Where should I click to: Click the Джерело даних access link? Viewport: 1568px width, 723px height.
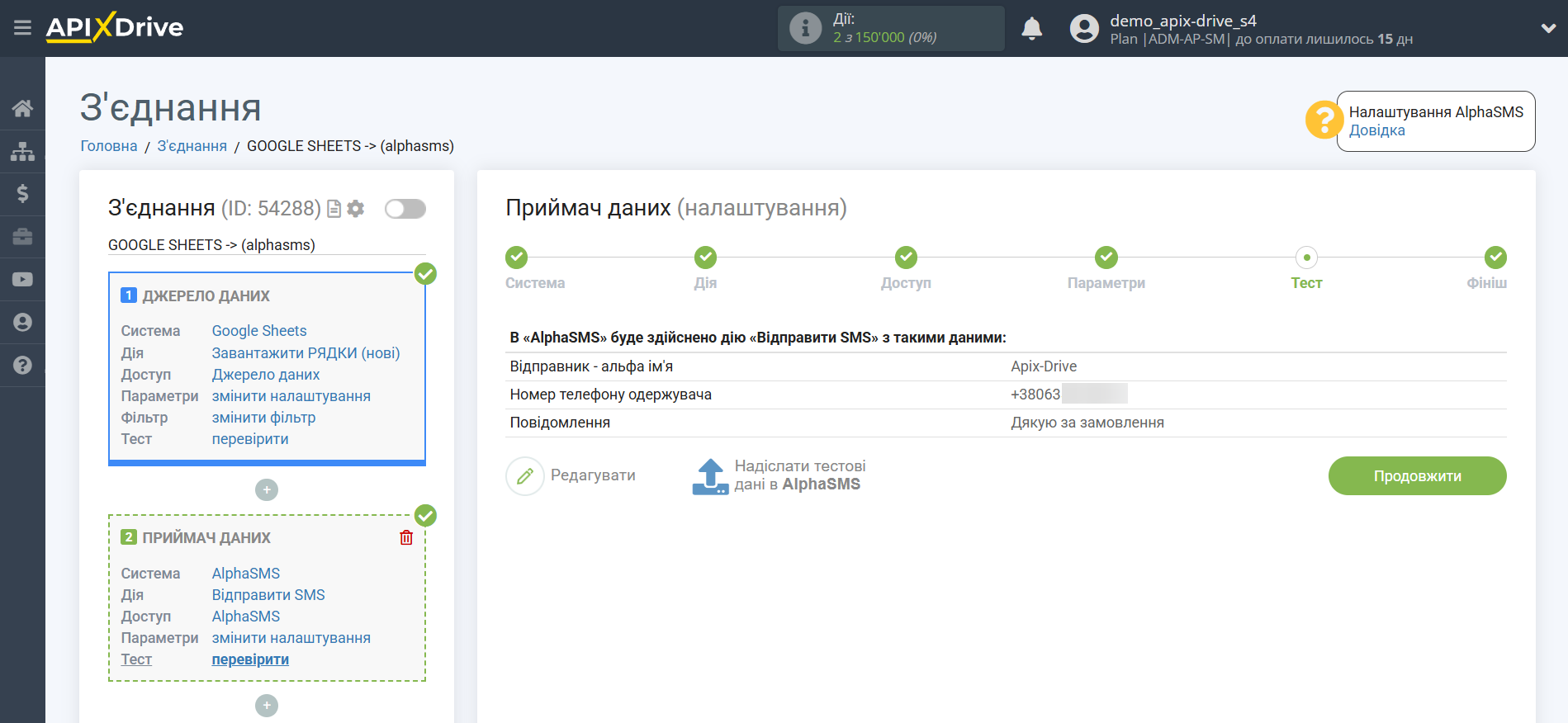(266, 375)
